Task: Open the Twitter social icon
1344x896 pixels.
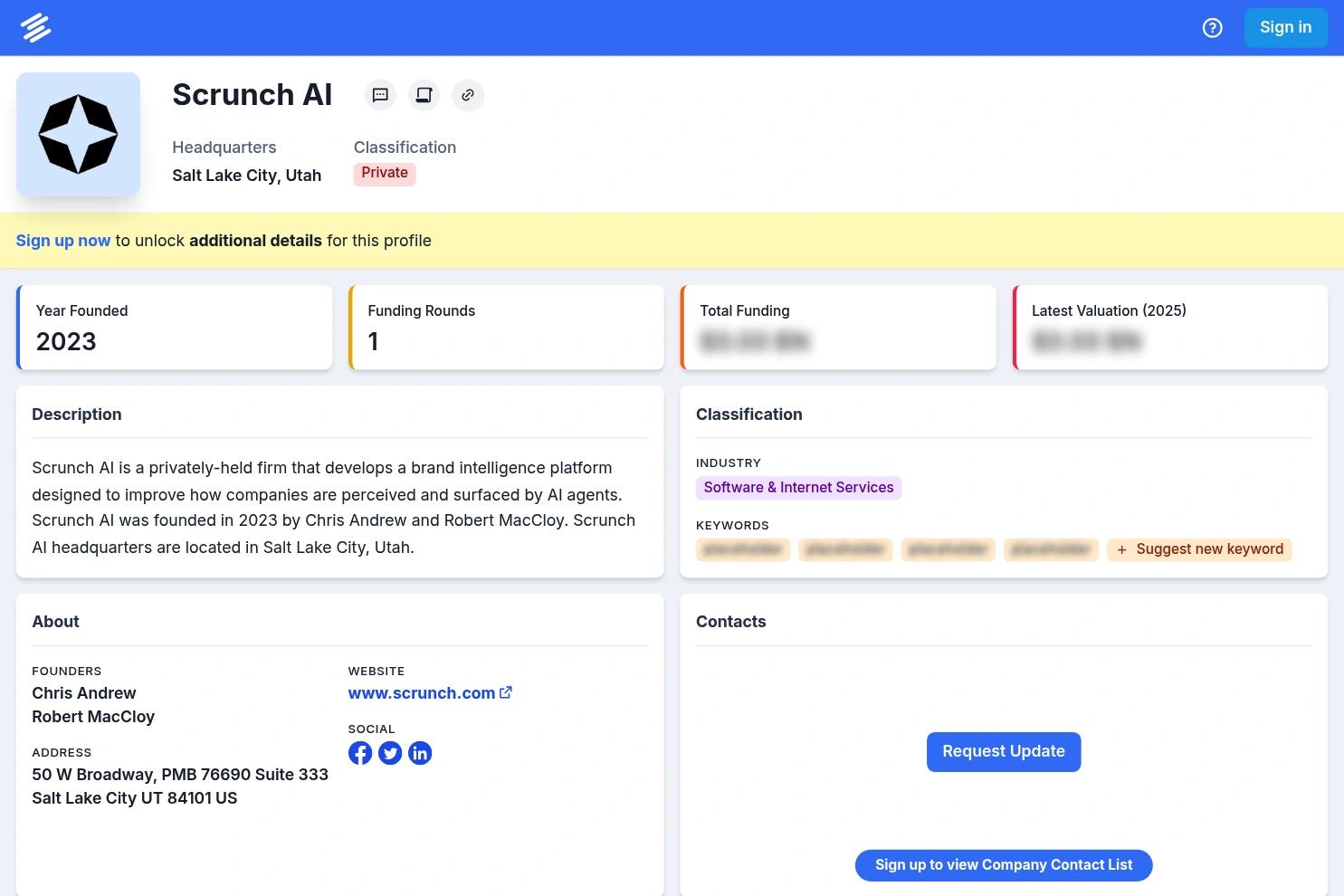Action: point(390,753)
